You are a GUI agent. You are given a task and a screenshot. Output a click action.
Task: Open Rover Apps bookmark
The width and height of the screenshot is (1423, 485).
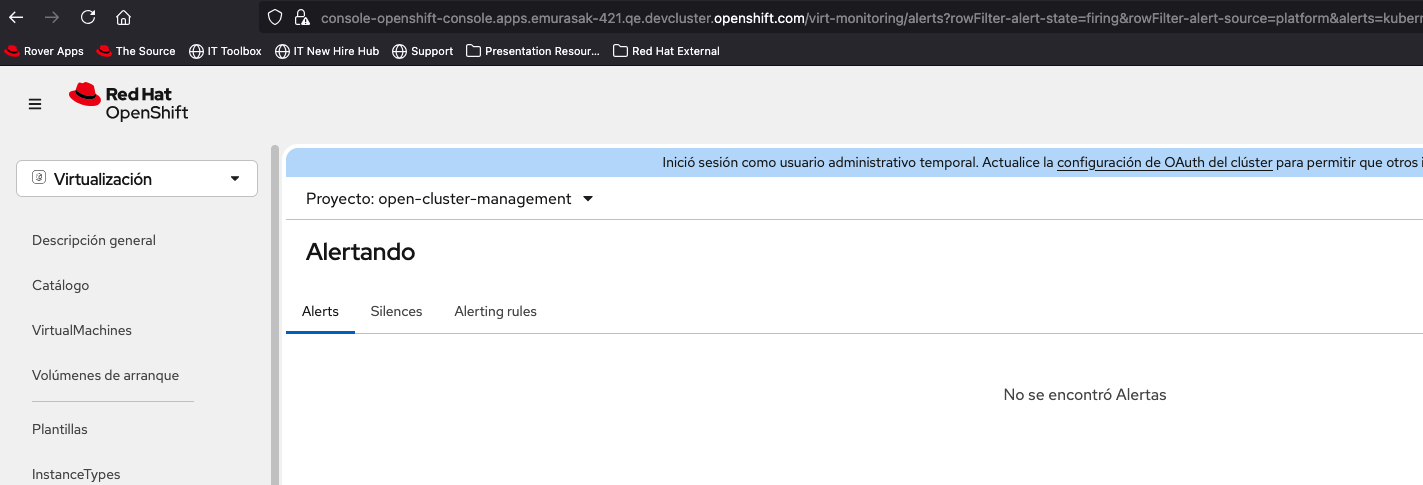[45, 51]
